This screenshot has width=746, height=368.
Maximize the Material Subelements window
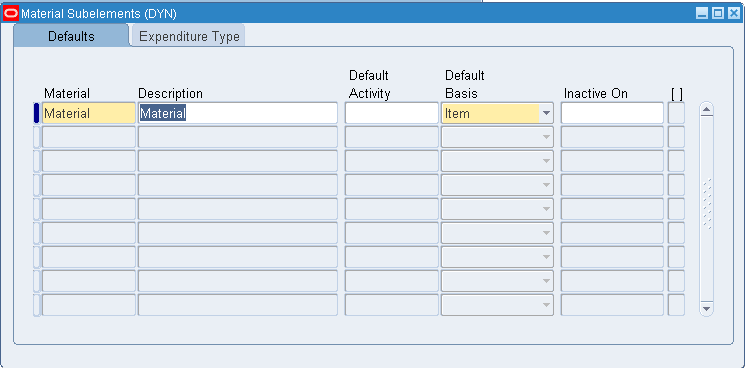(717, 13)
